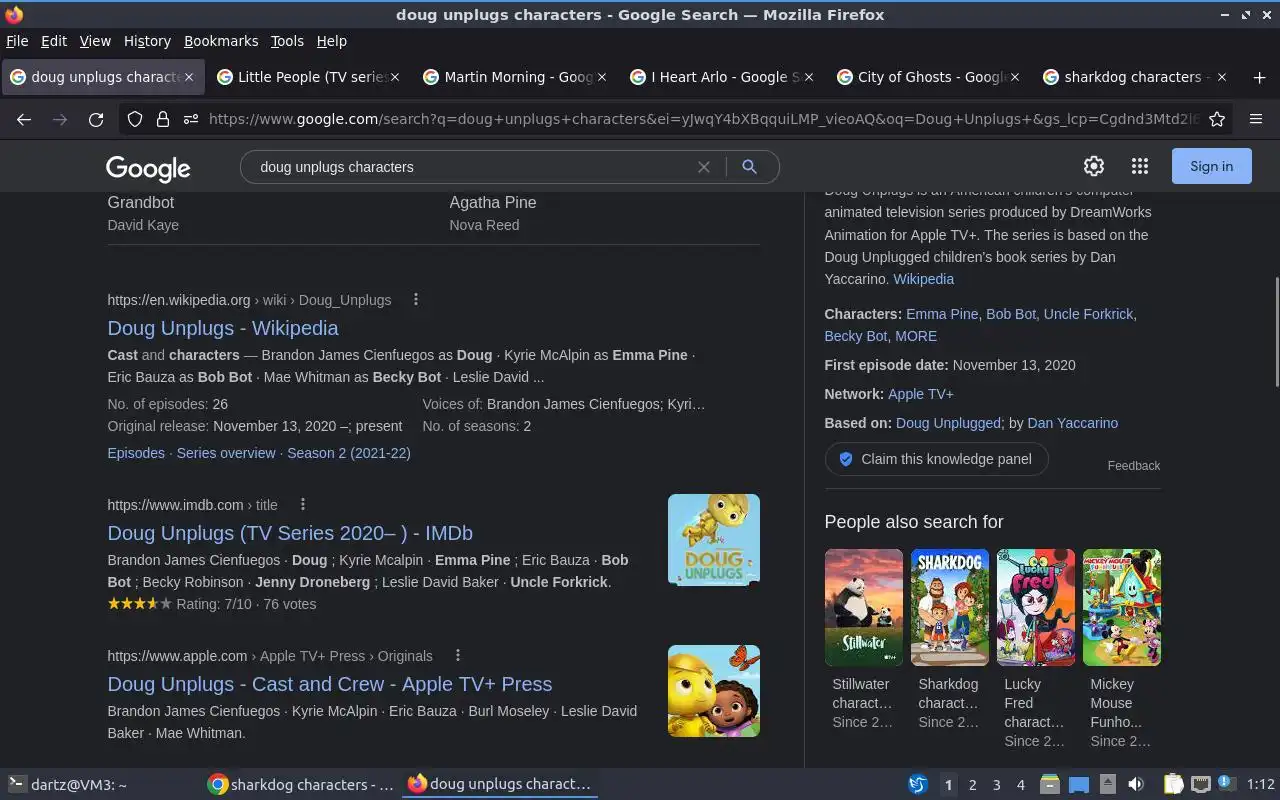Go to Google homepage logo
The width and height of the screenshot is (1280, 800).
click(148, 168)
